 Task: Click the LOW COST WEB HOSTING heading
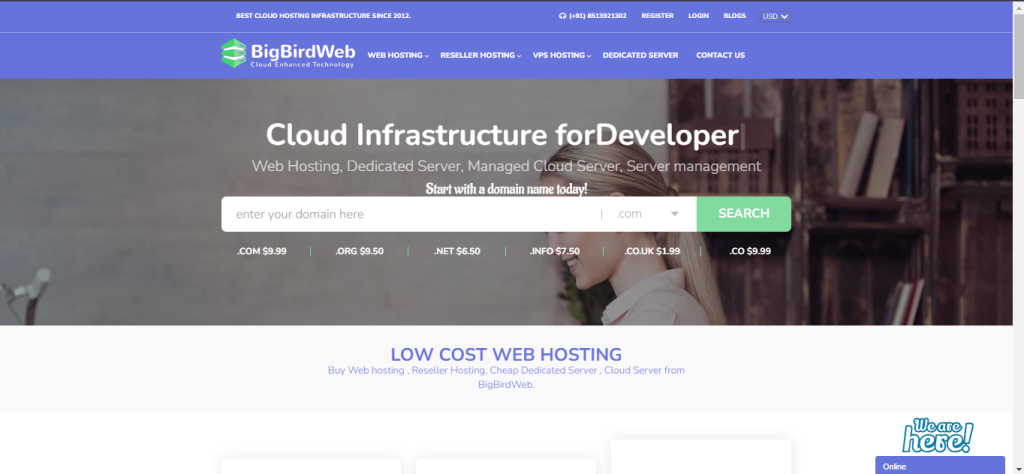point(506,355)
